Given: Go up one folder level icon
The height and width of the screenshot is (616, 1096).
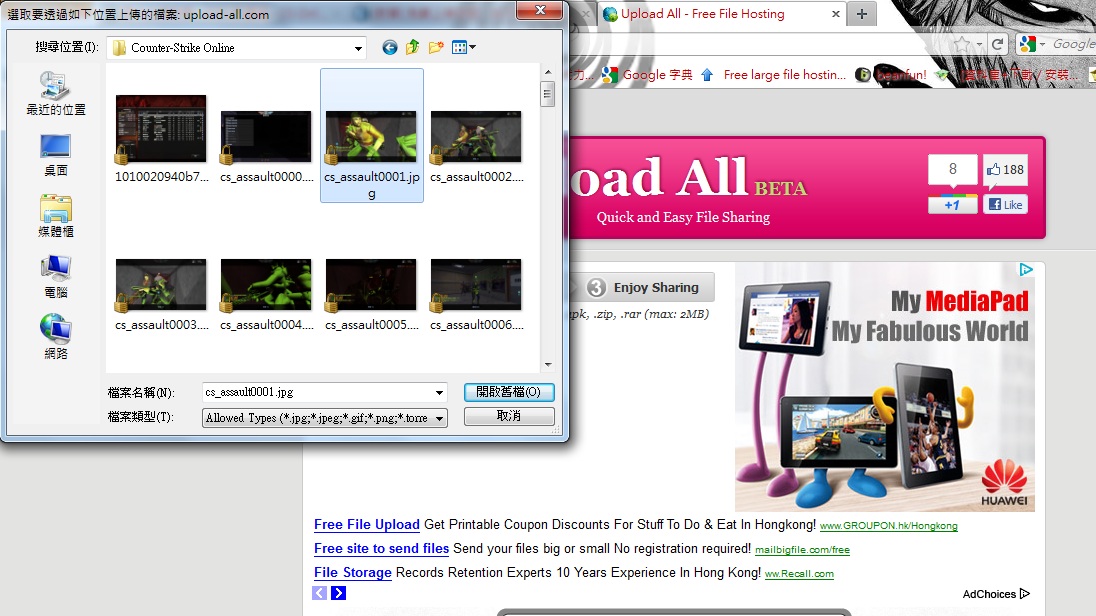Looking at the screenshot, I should (x=413, y=47).
